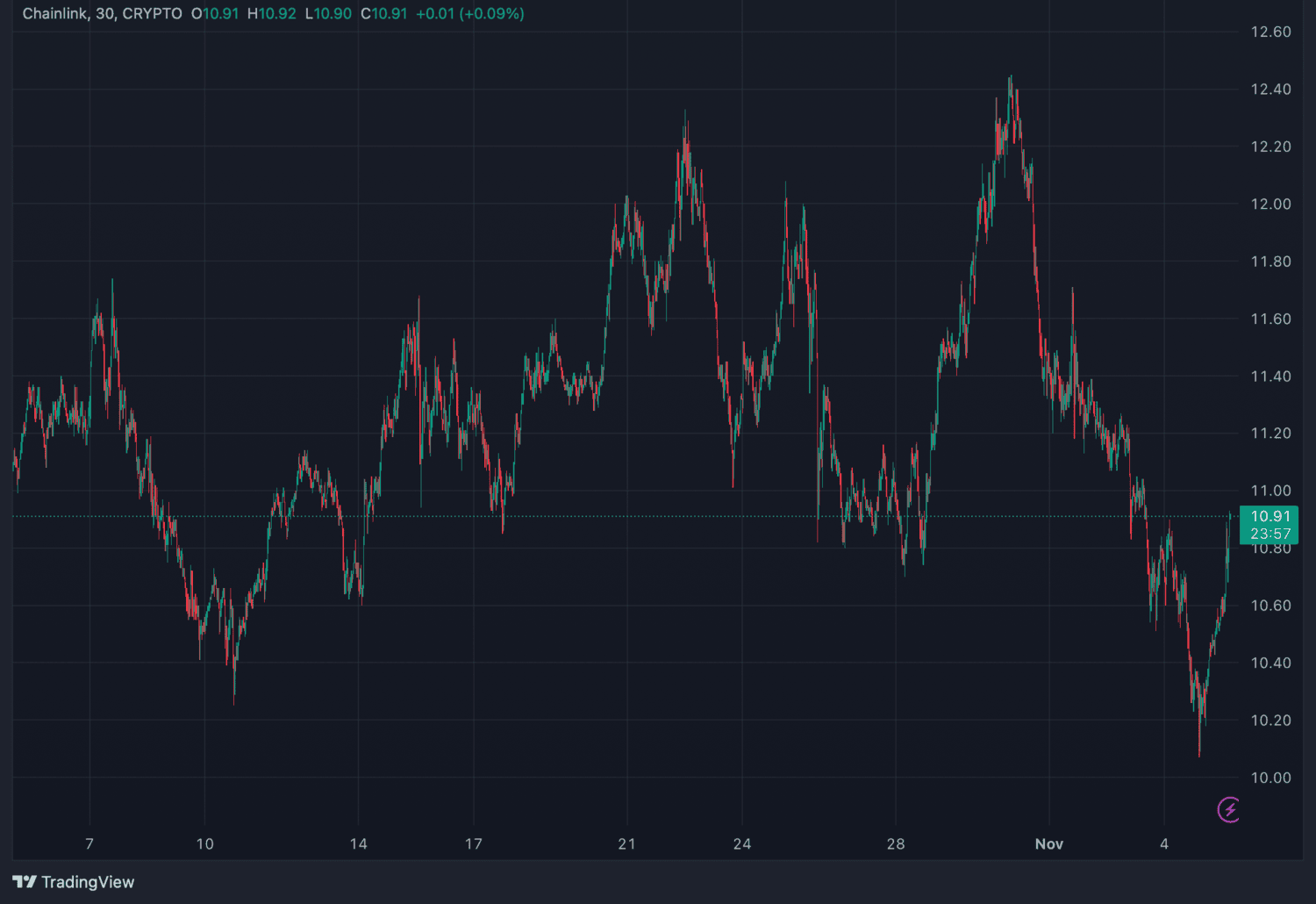Viewport: 1316px width, 904px height.
Task: Click the 12.00 price axis label
Action: click(1270, 204)
